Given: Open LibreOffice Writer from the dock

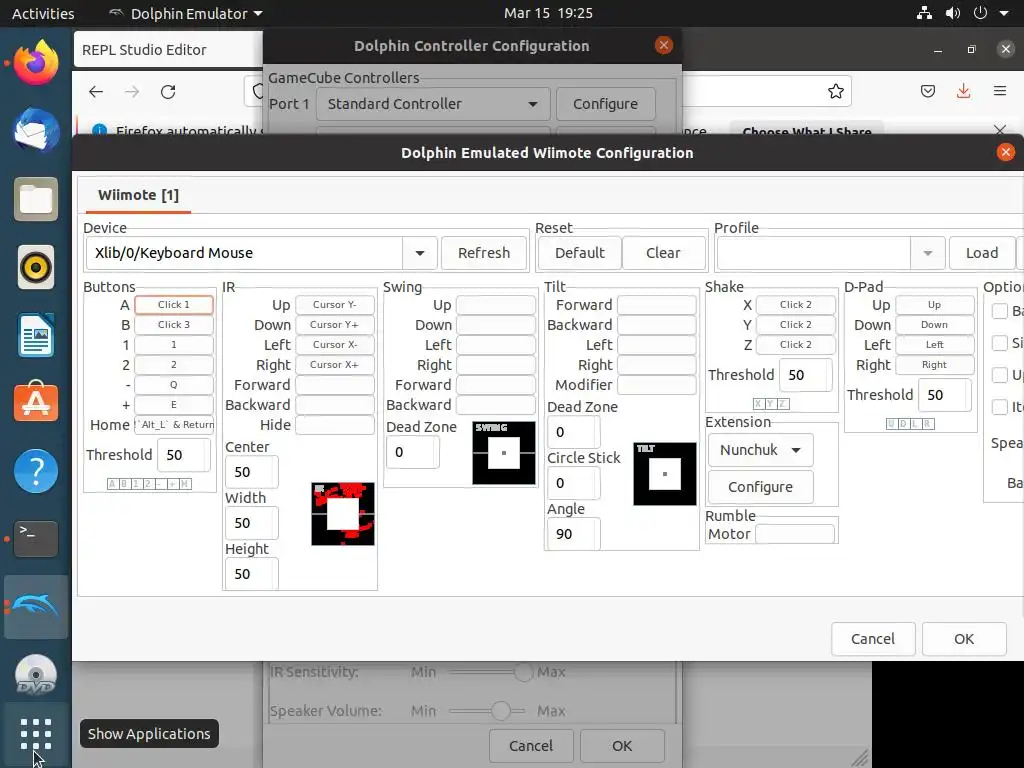Looking at the screenshot, I should click(36, 335).
